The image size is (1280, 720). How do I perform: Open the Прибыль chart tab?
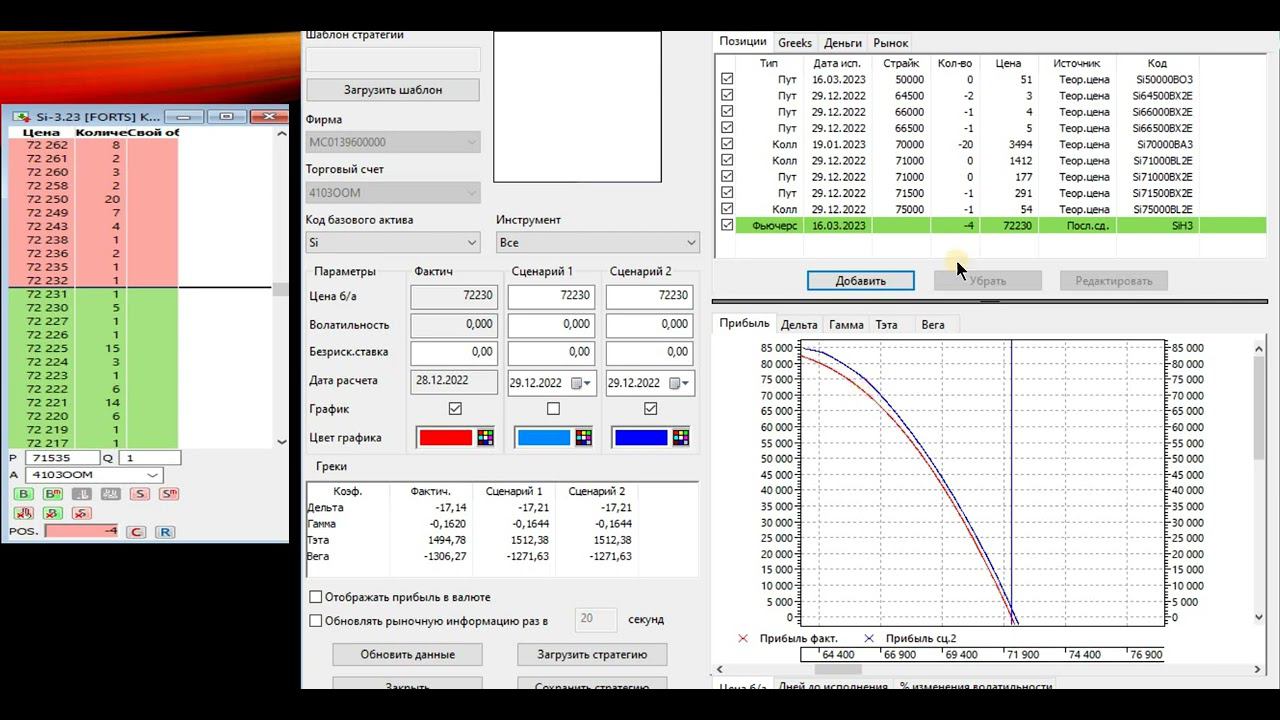click(x=744, y=324)
